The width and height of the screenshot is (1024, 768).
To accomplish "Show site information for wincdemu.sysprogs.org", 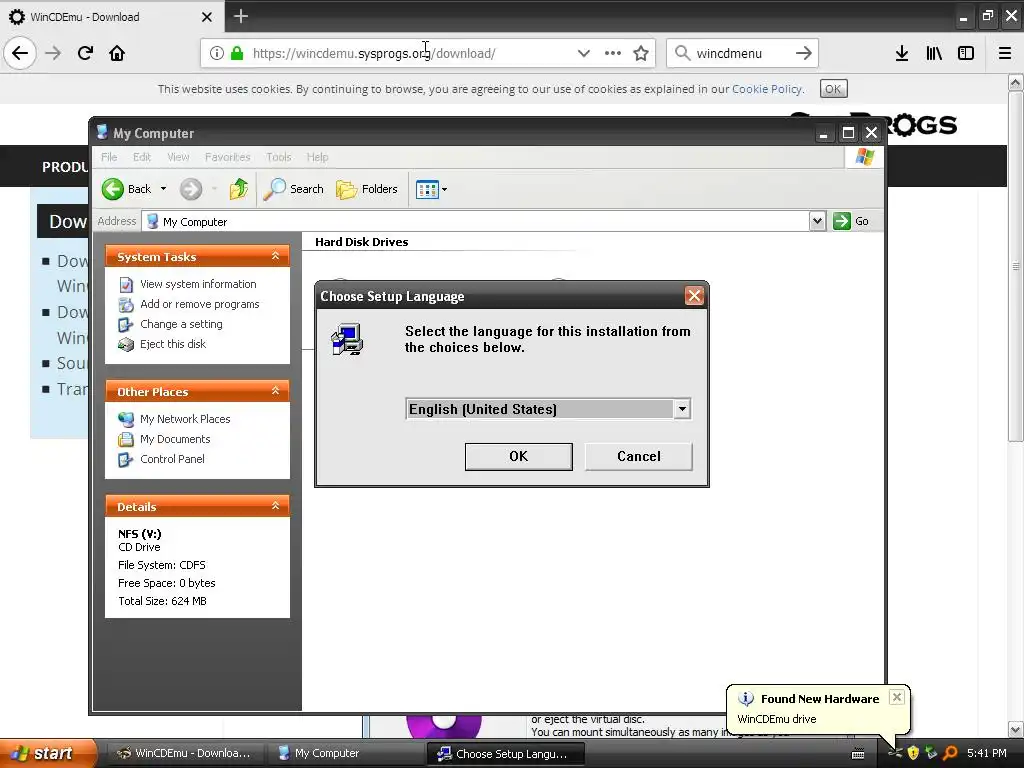I will [x=216, y=53].
